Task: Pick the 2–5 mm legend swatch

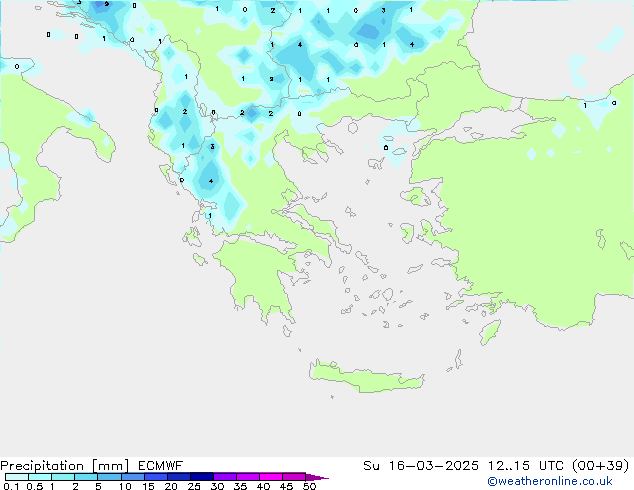Action: pos(86,477)
